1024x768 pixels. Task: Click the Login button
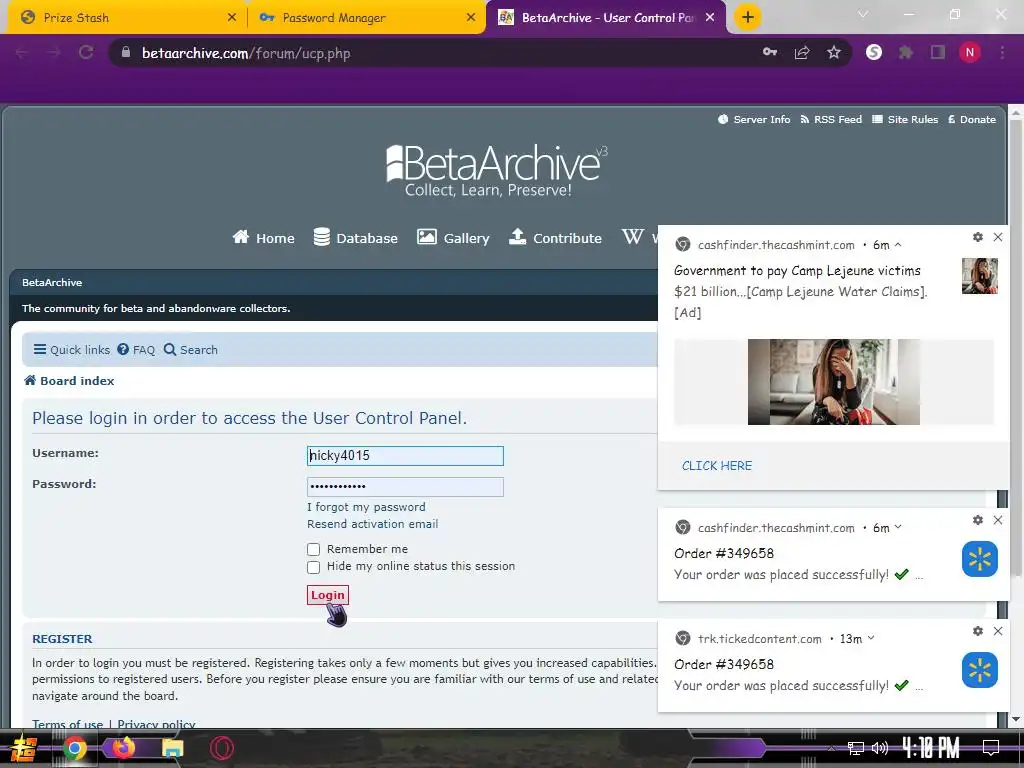point(328,595)
